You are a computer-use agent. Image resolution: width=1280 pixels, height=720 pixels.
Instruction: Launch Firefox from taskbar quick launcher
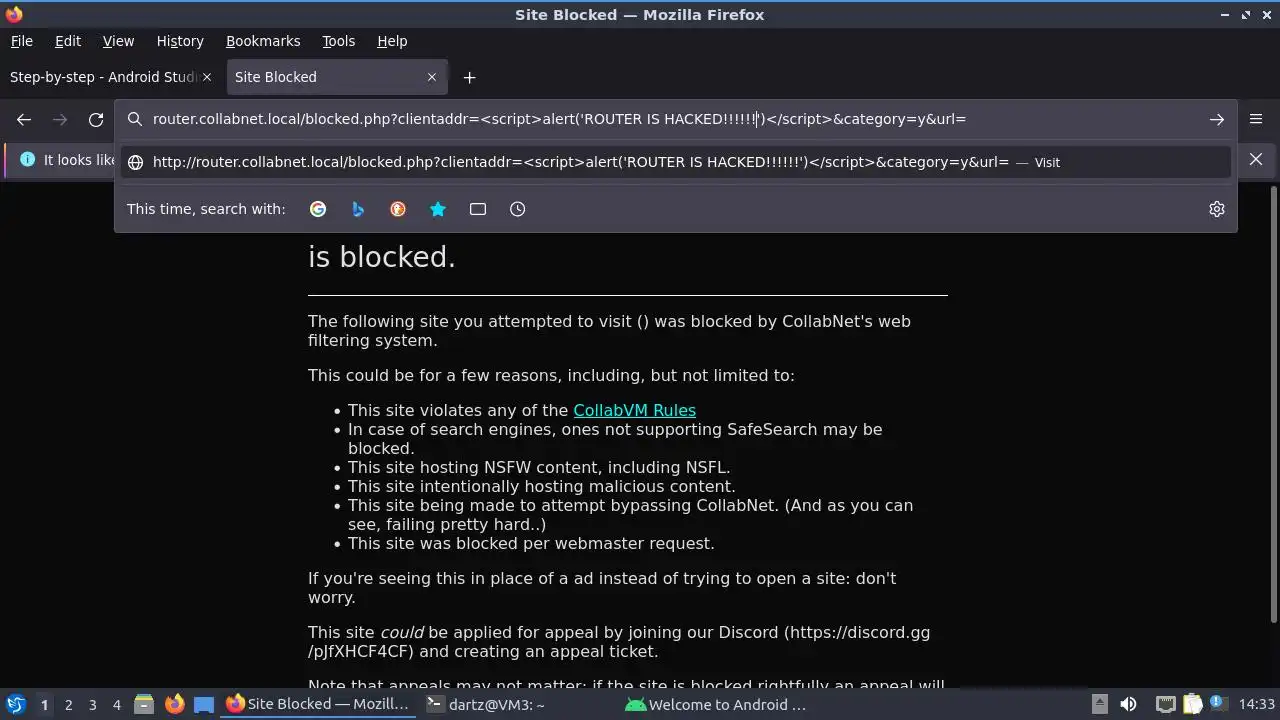coord(174,704)
